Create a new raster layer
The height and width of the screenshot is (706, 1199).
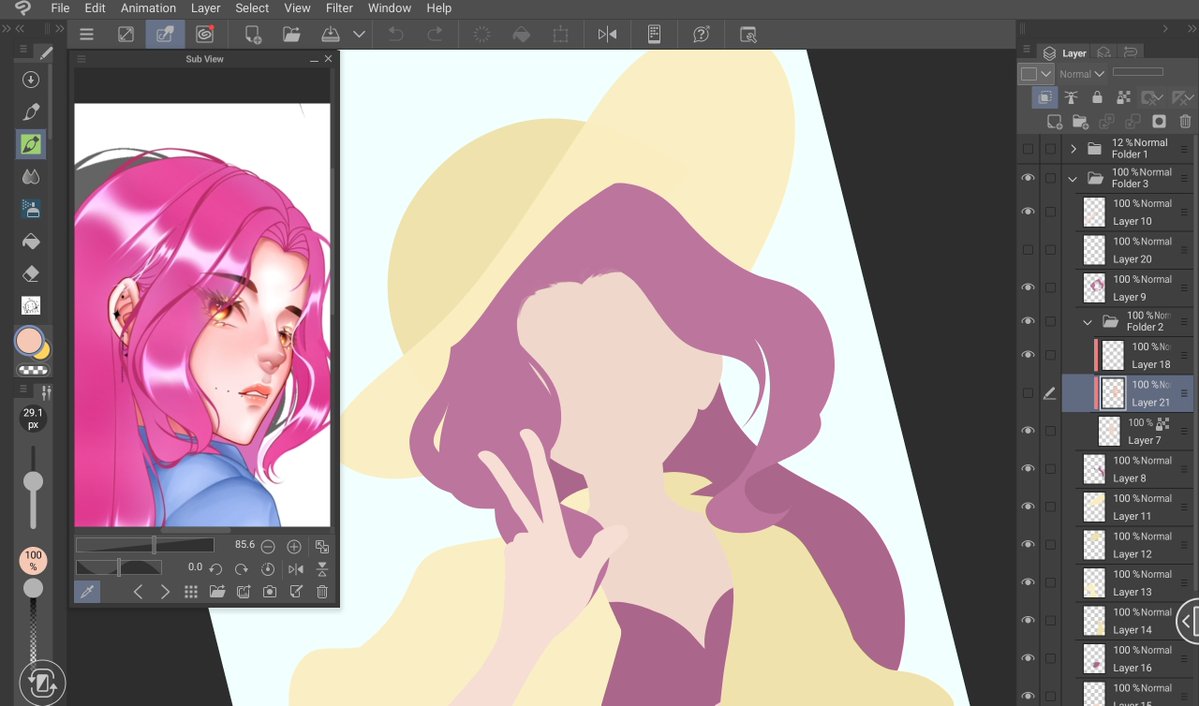point(1054,122)
